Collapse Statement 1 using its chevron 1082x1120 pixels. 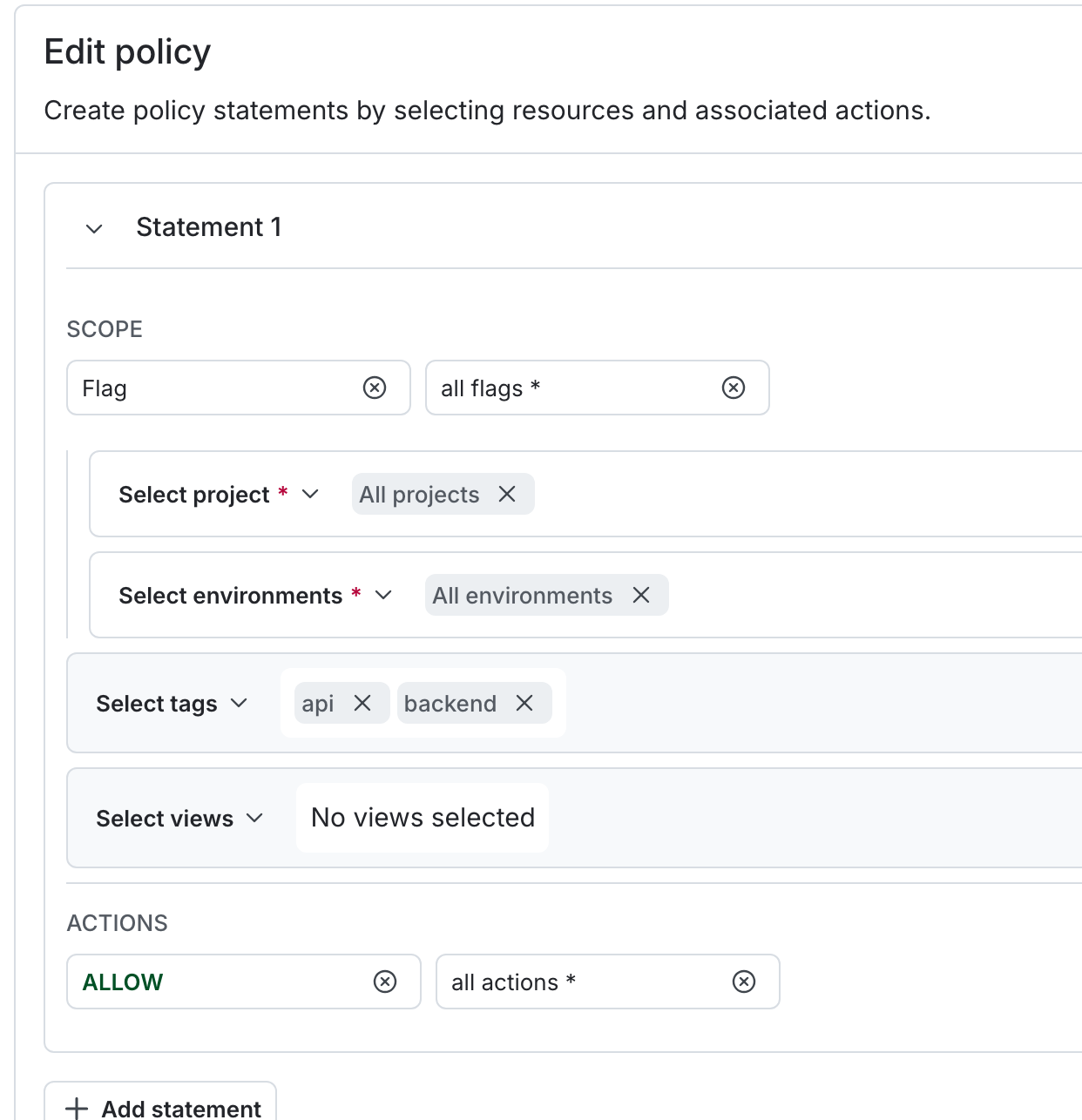point(93,228)
